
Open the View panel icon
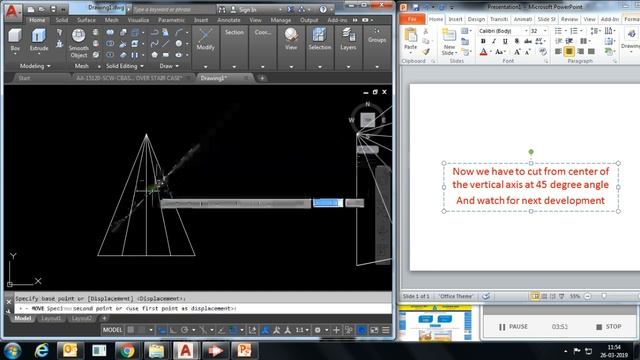[291, 36]
